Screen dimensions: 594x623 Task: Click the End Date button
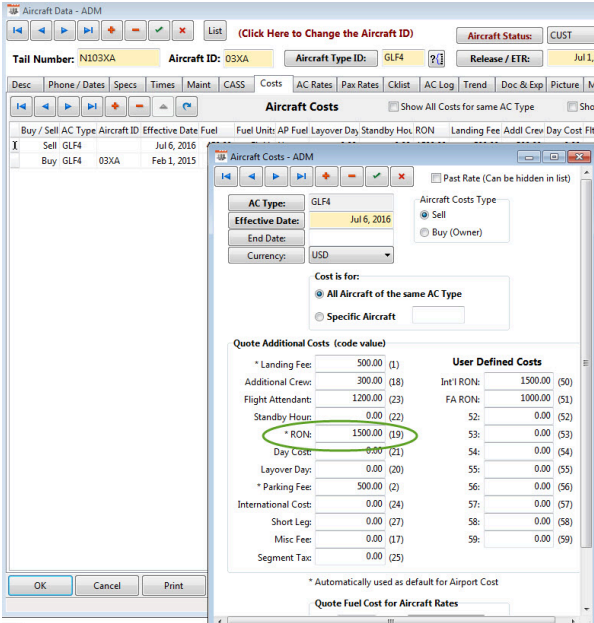pos(267,238)
